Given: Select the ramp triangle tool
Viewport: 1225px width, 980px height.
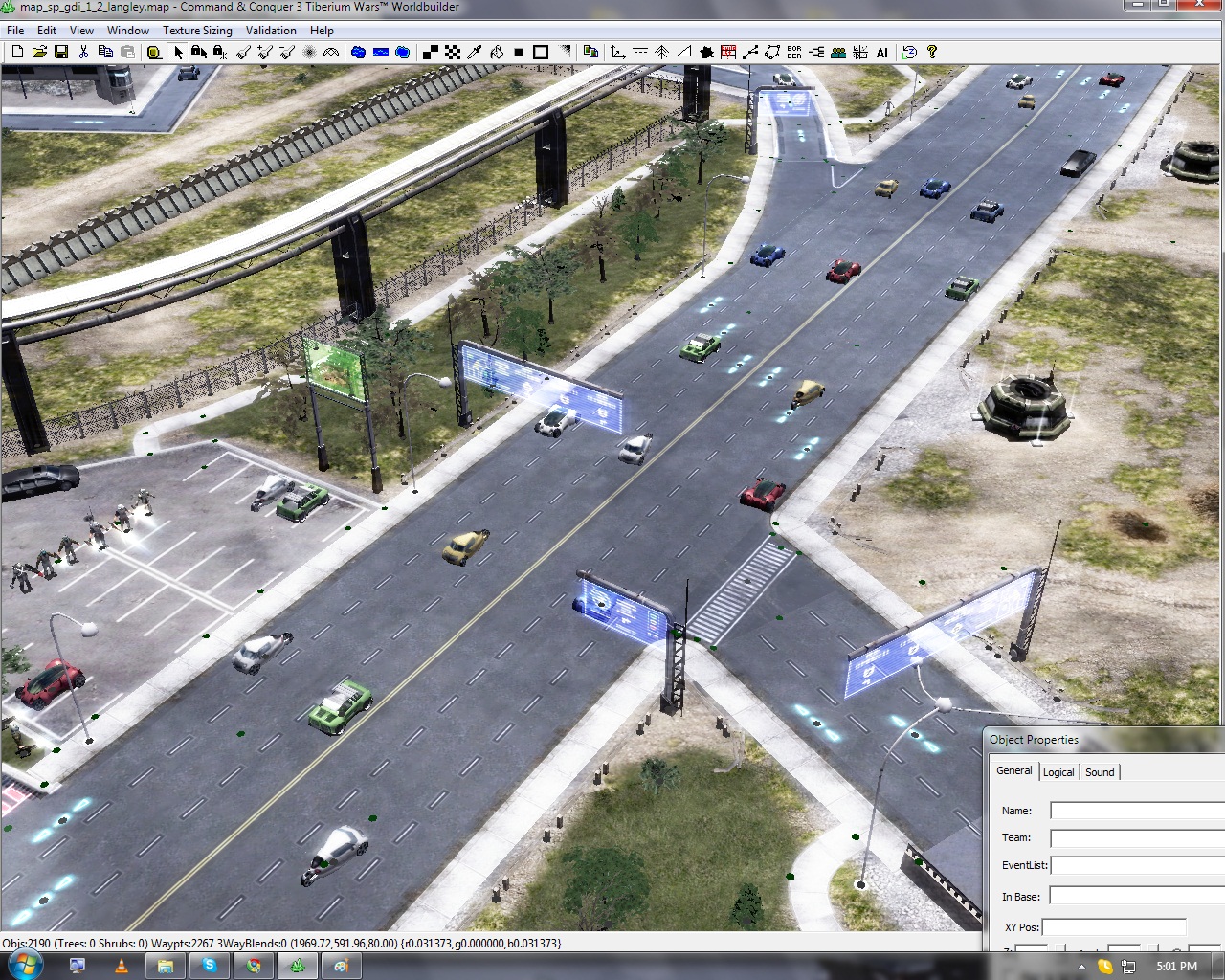Looking at the screenshot, I should pyautogui.click(x=683, y=52).
